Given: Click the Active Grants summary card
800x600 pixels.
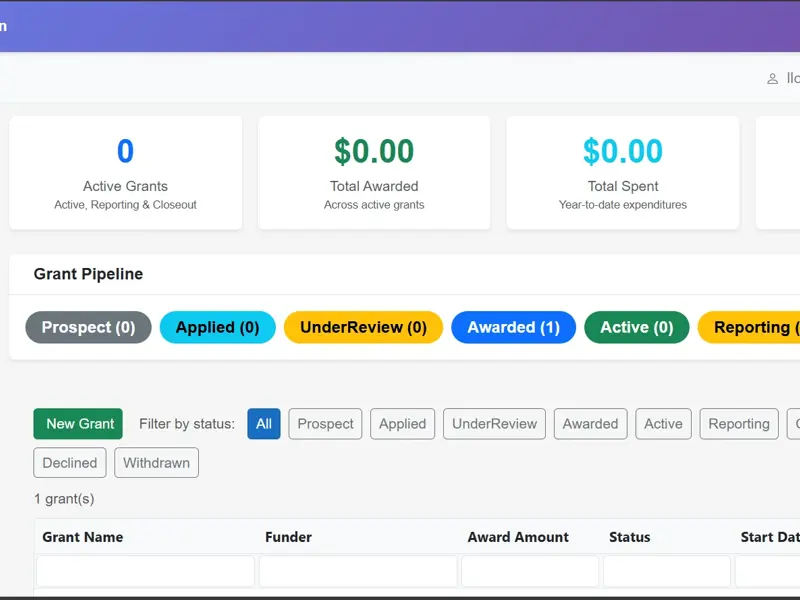Looking at the screenshot, I should click(x=126, y=173).
